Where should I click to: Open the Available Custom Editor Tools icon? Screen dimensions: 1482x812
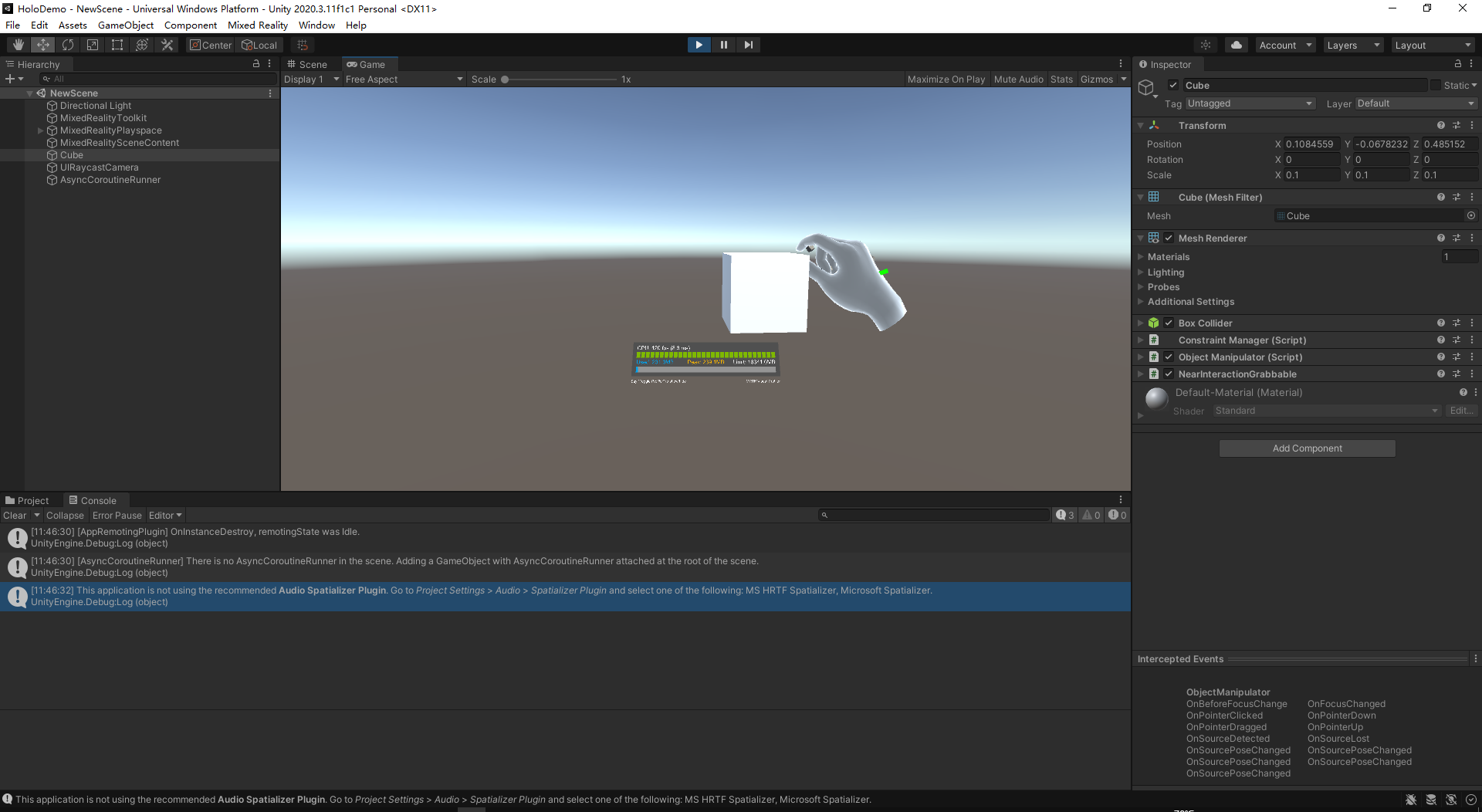click(x=167, y=44)
